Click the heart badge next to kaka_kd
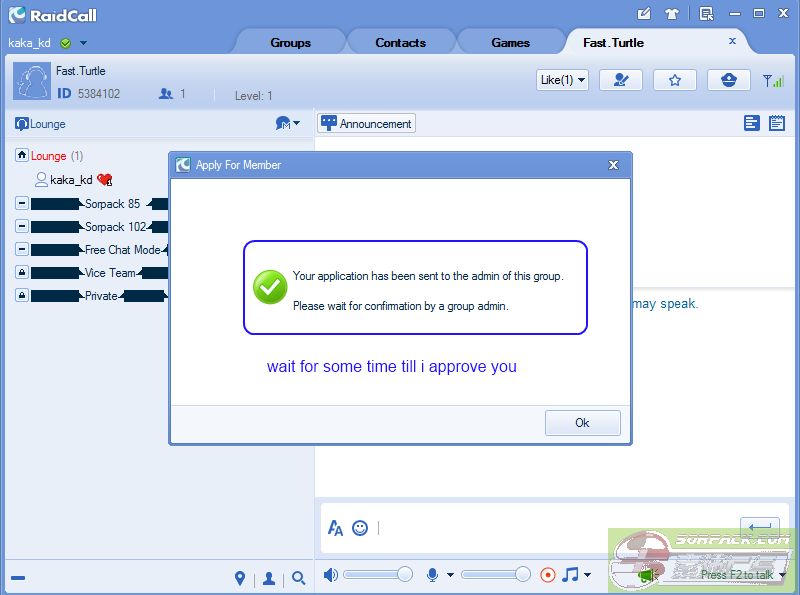The height and width of the screenshot is (595, 800). (x=105, y=180)
